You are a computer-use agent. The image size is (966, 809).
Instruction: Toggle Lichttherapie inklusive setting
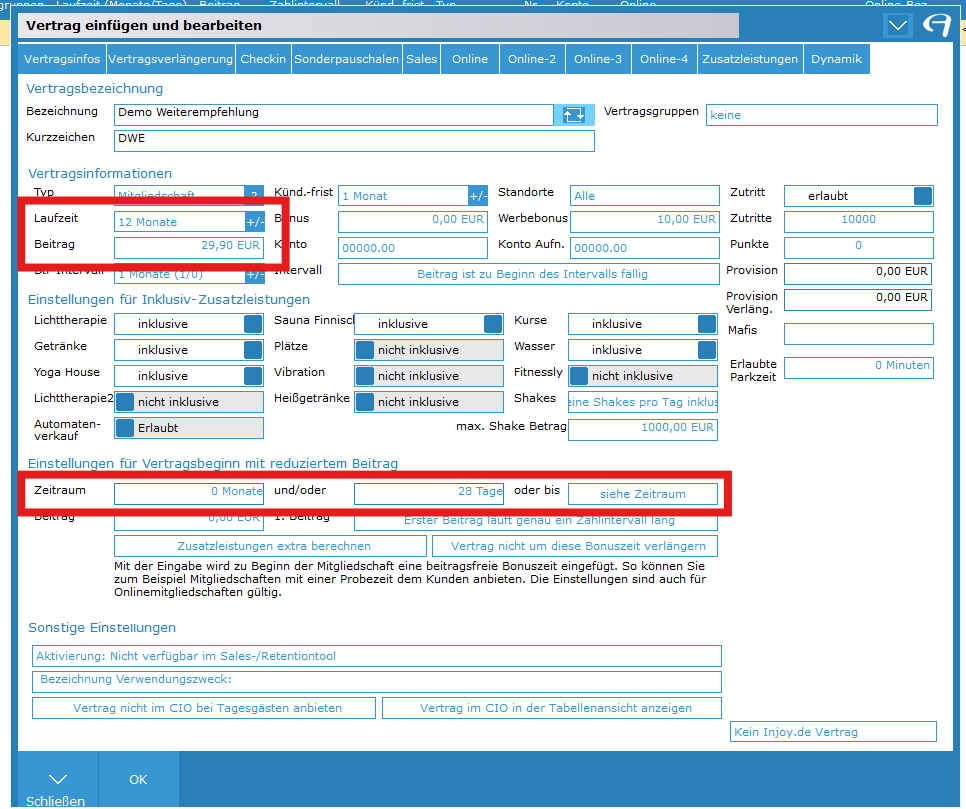pyautogui.click(x=254, y=324)
